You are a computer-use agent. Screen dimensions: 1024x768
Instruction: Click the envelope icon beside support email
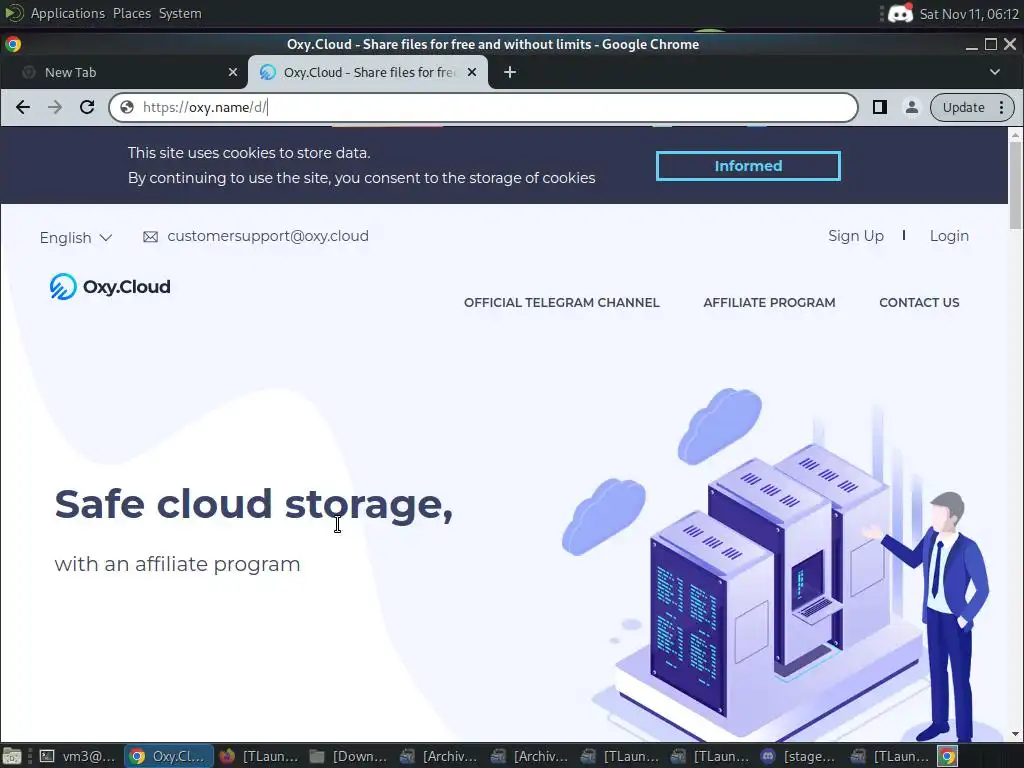click(x=150, y=236)
